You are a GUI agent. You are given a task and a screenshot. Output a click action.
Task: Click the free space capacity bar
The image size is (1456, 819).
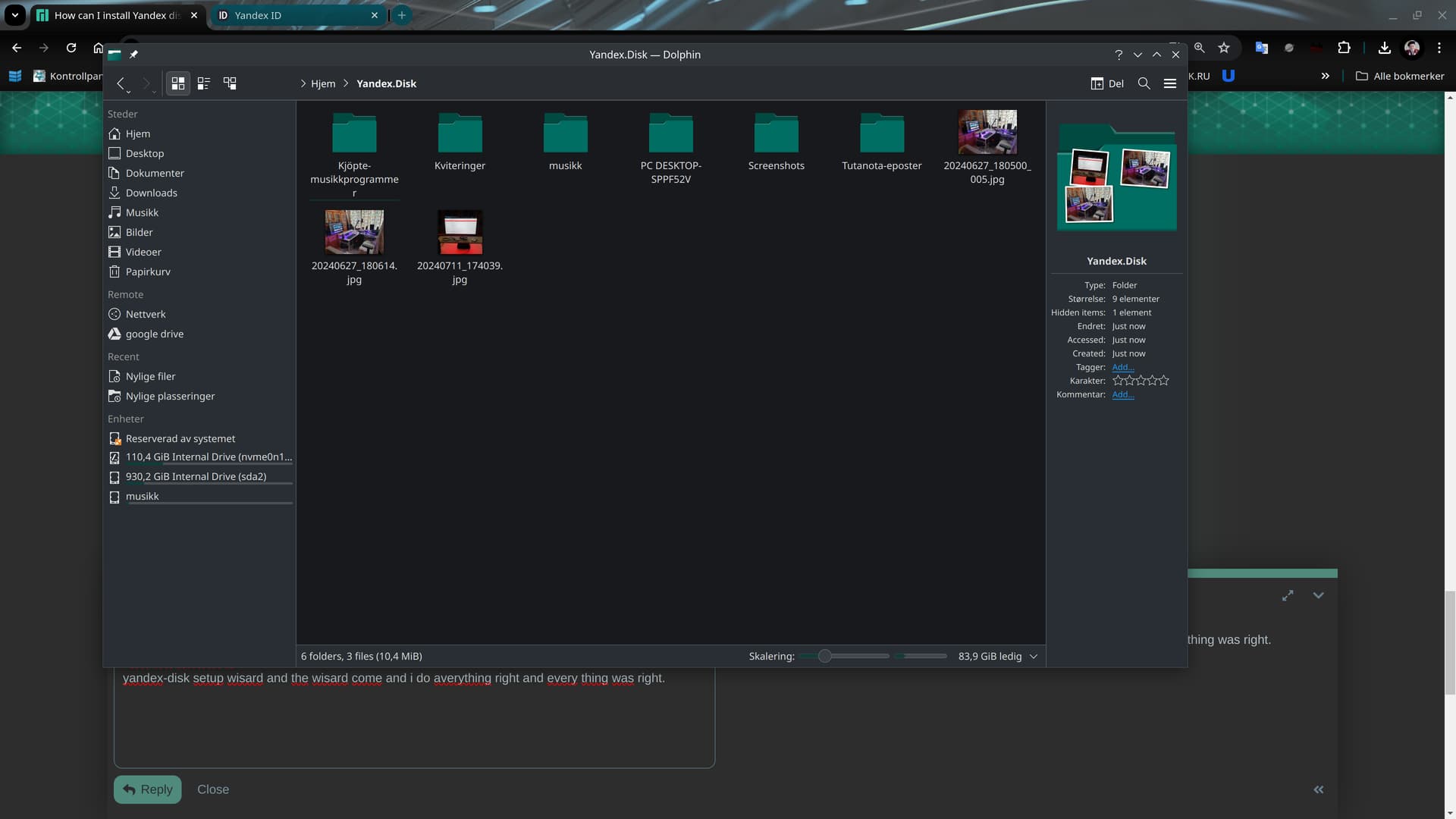pyautogui.click(x=921, y=656)
